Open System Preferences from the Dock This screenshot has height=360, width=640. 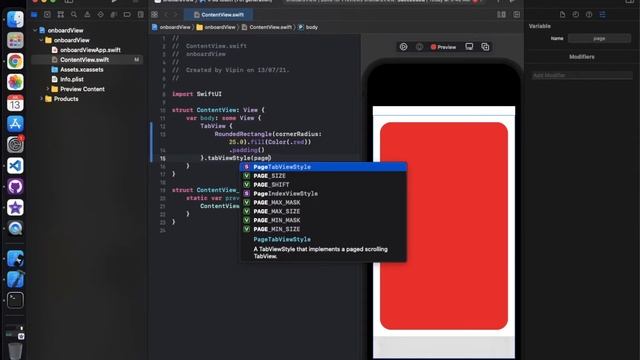click(x=15, y=145)
